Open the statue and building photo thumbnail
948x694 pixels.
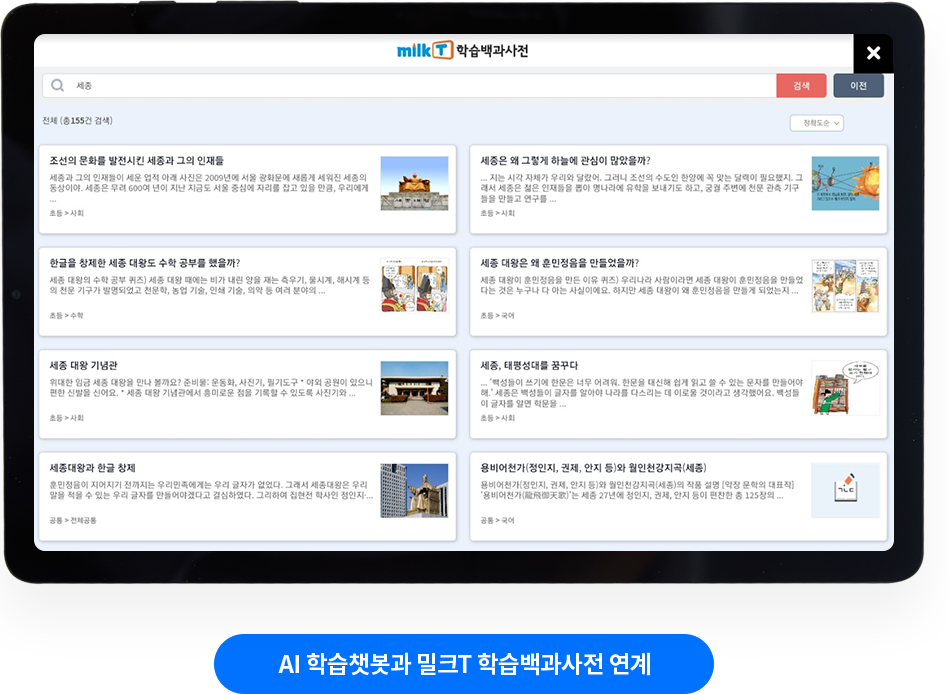pos(414,491)
